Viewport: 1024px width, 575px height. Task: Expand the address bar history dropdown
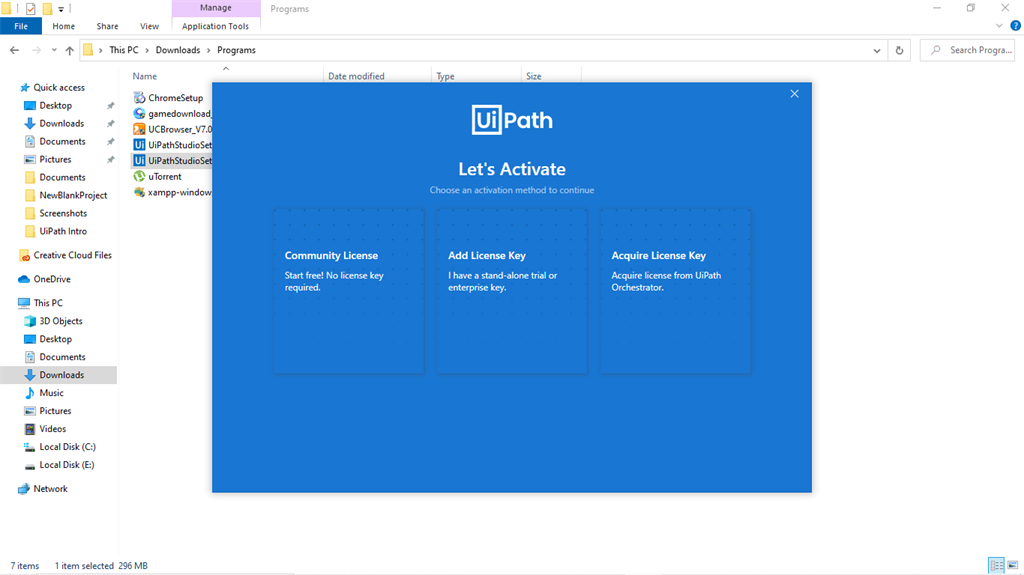[x=876, y=50]
